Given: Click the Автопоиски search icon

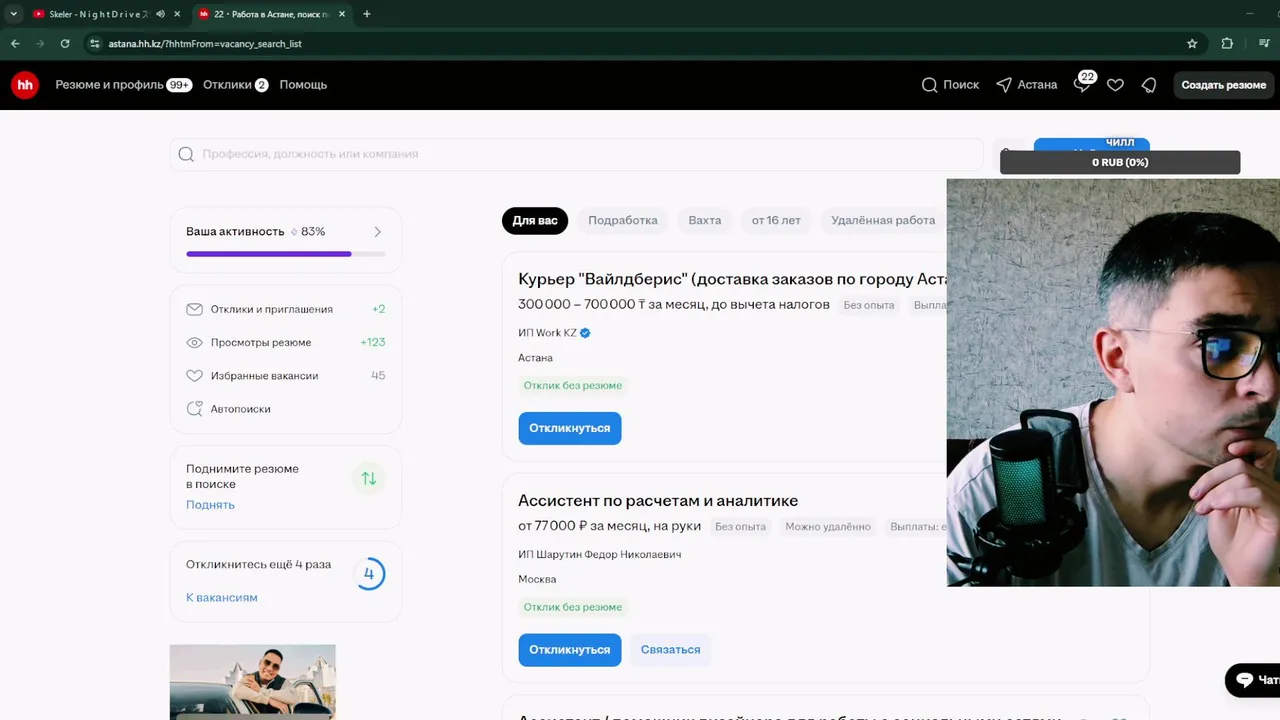Looking at the screenshot, I should coord(194,409).
